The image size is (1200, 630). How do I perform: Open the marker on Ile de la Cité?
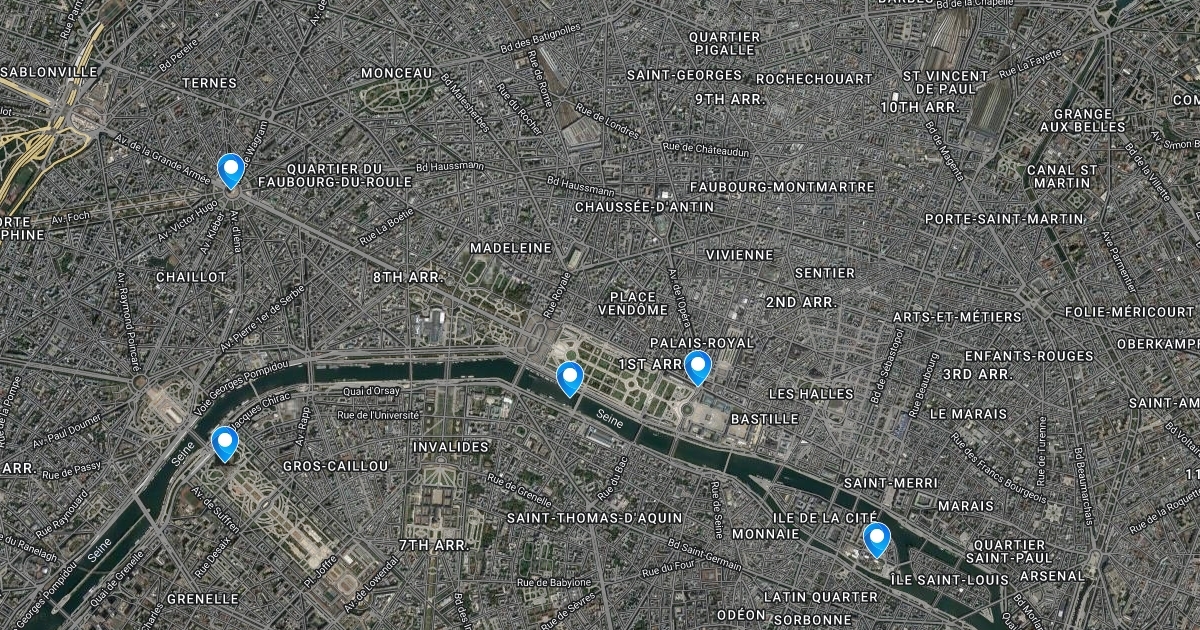click(877, 540)
